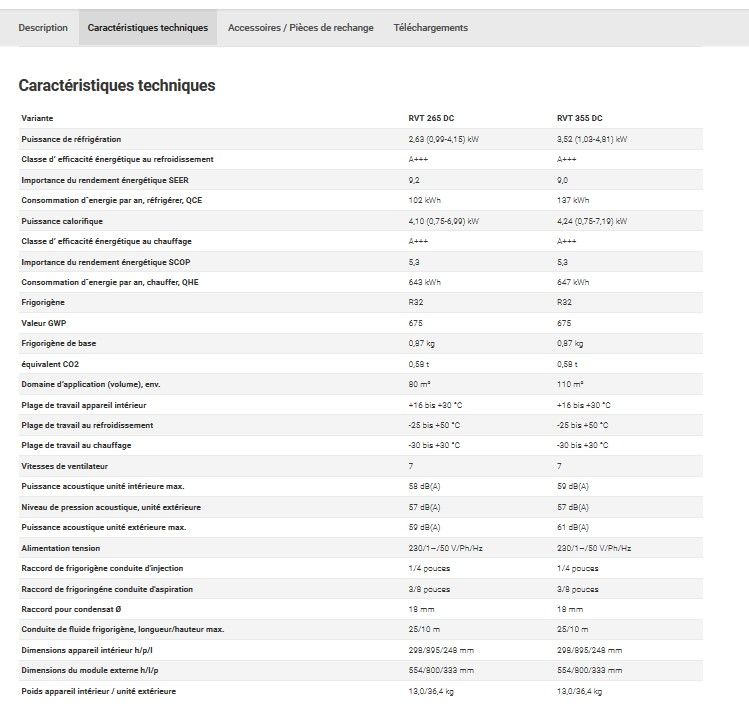Switch to Accessoires / Pièces de rechange tab
The width and height of the screenshot is (749, 708).
(x=300, y=28)
